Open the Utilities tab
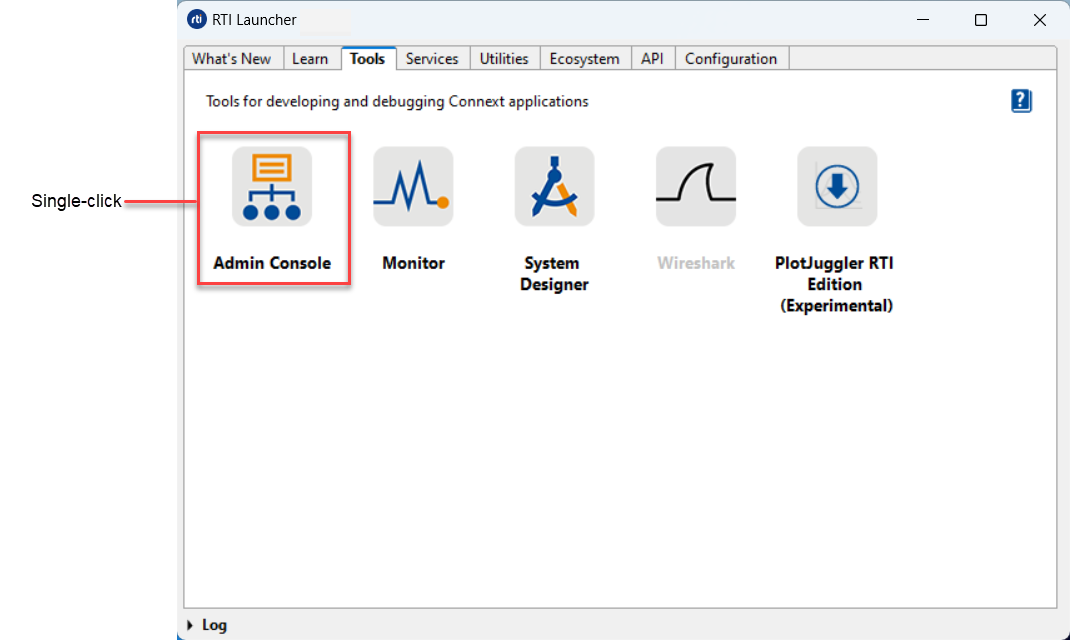This screenshot has height=640, width=1070. (504, 59)
